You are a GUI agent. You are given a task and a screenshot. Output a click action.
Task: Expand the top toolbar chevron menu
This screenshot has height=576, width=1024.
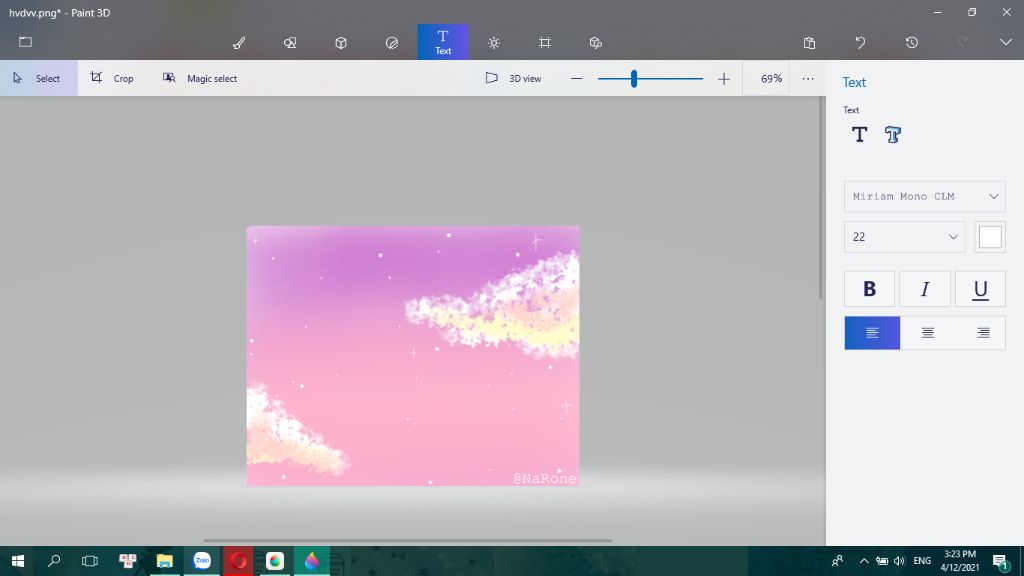click(x=1005, y=42)
